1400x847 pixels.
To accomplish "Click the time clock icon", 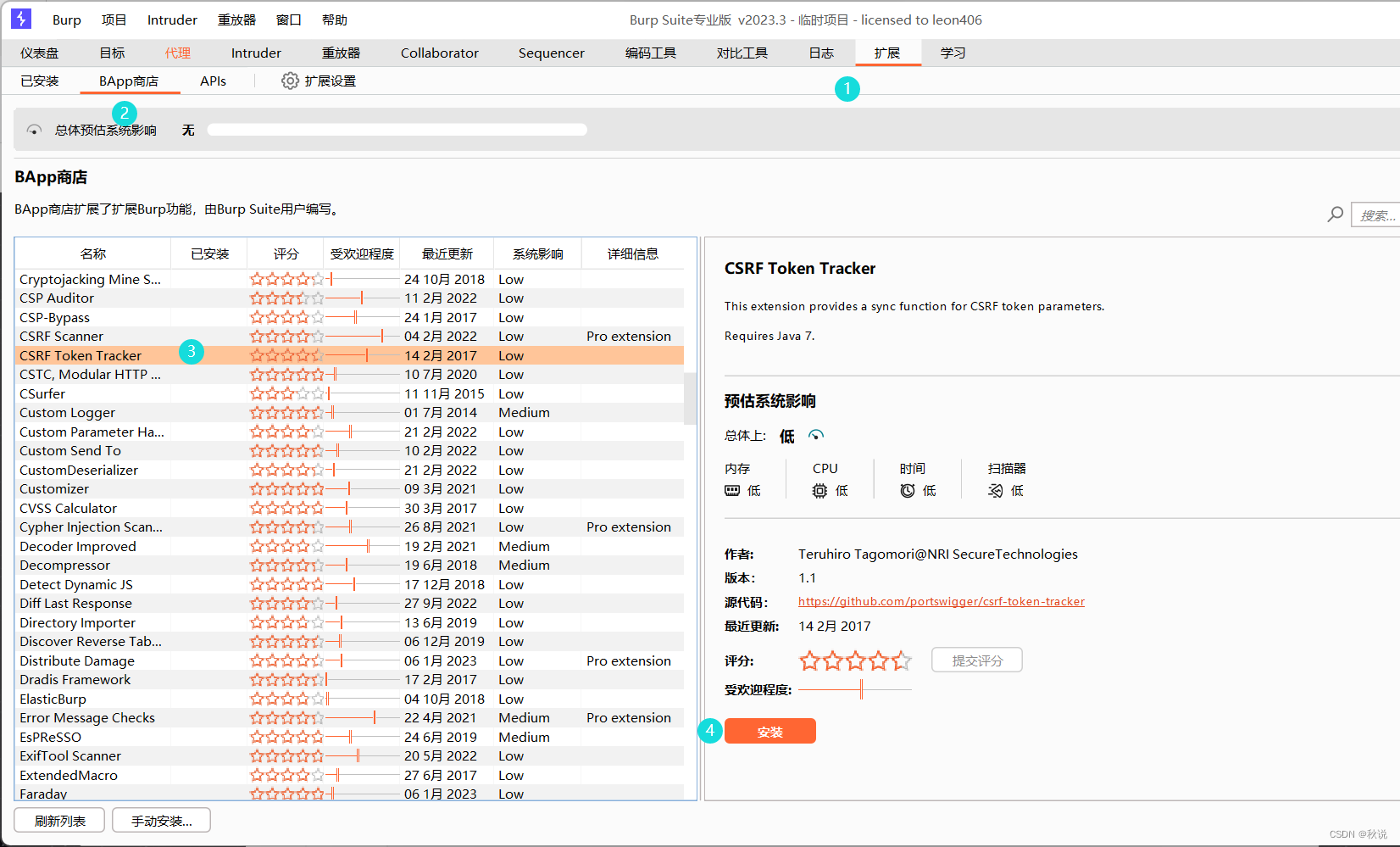I will click(x=908, y=490).
